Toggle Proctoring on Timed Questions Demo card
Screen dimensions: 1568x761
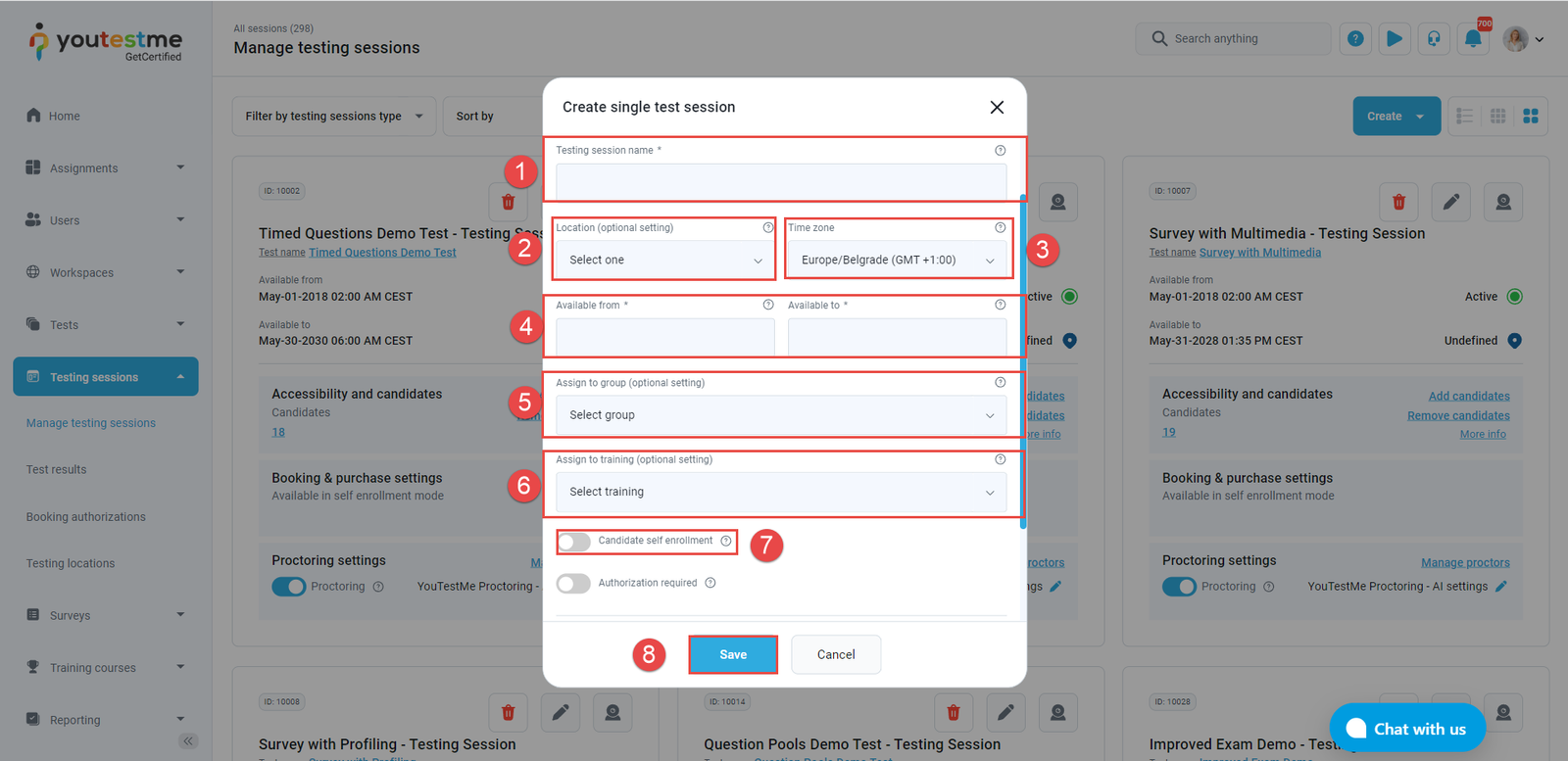click(x=289, y=587)
